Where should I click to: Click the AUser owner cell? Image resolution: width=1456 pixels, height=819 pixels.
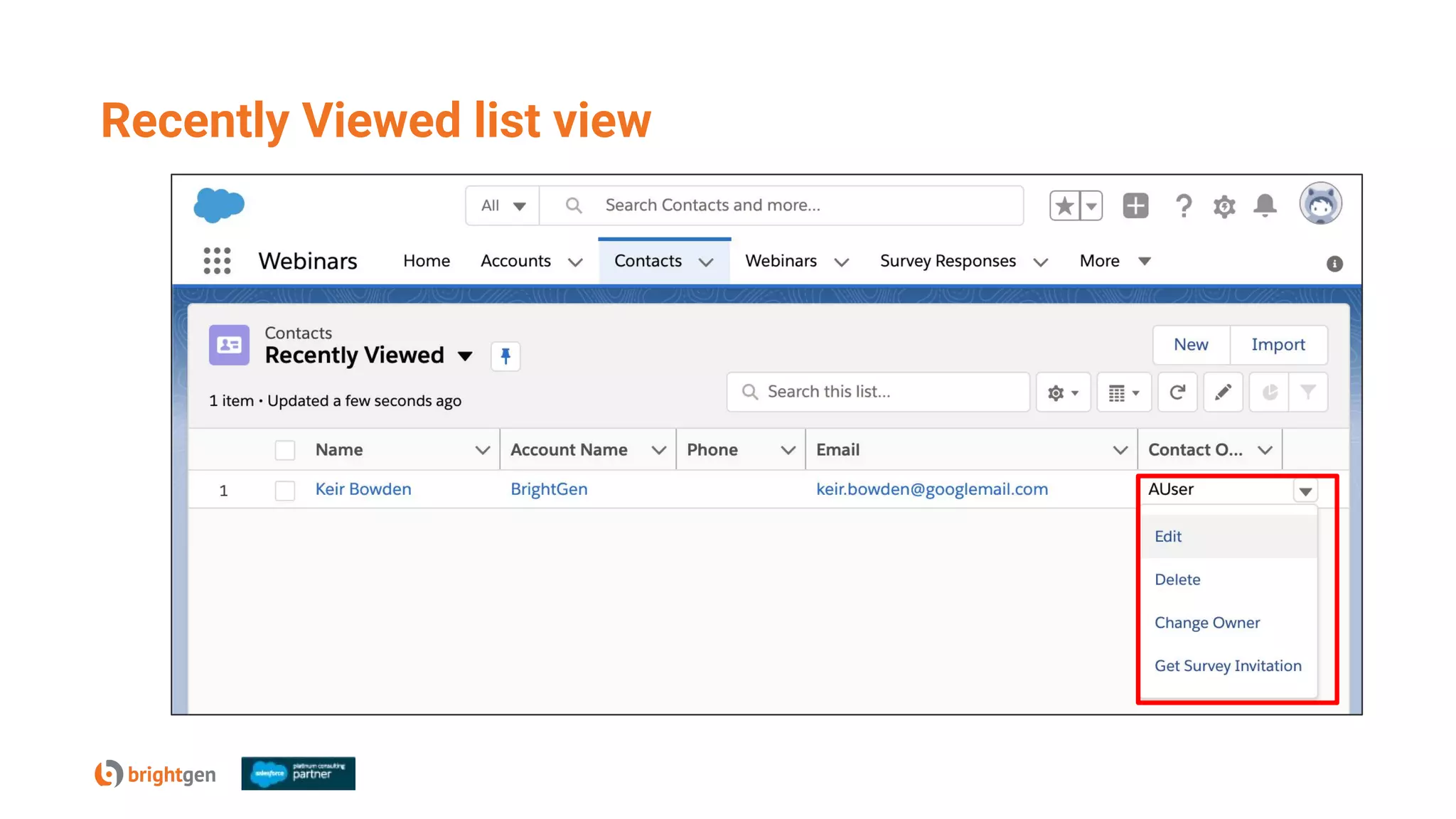(x=1171, y=489)
